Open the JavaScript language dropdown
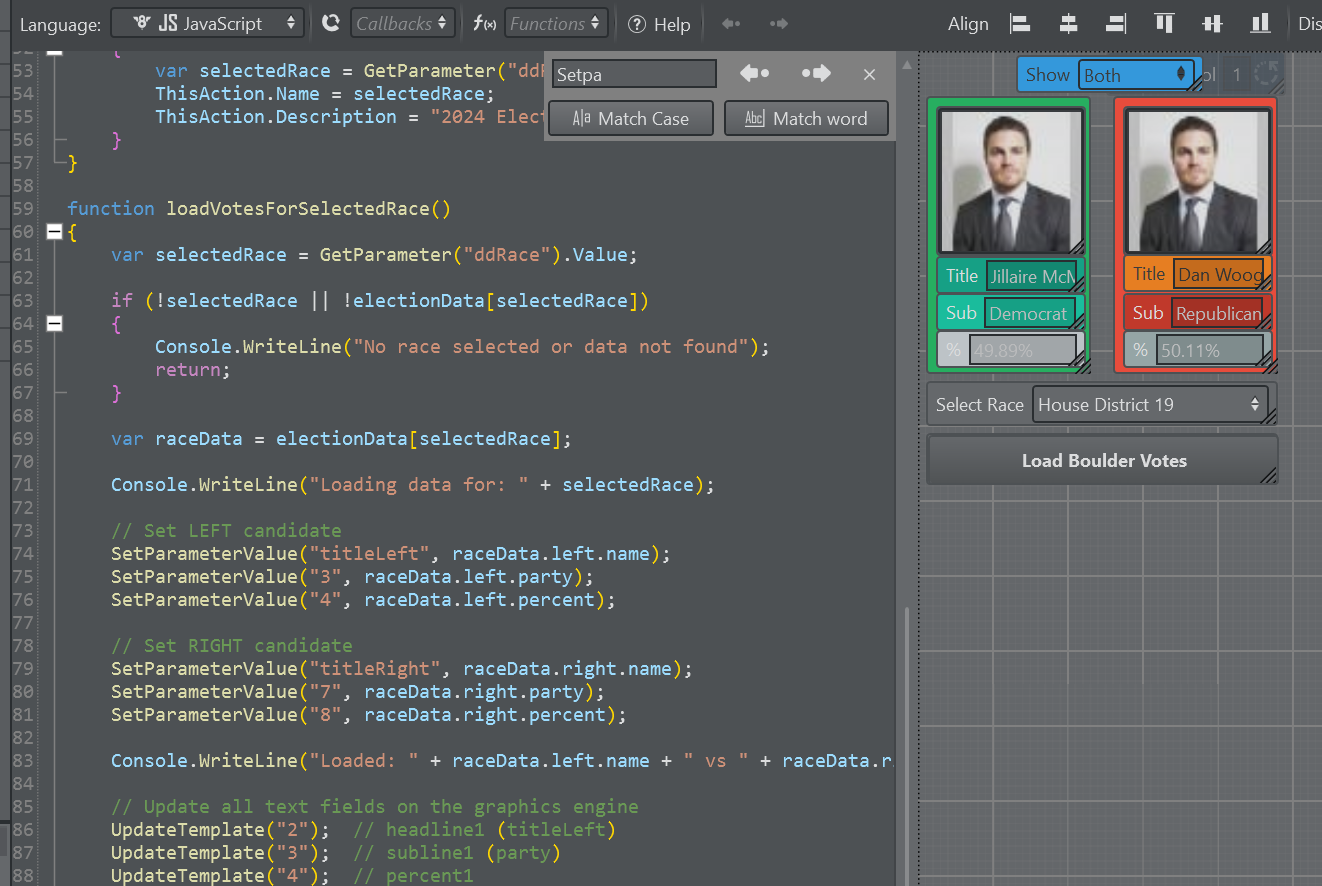The height and width of the screenshot is (886, 1322). [x=207, y=23]
